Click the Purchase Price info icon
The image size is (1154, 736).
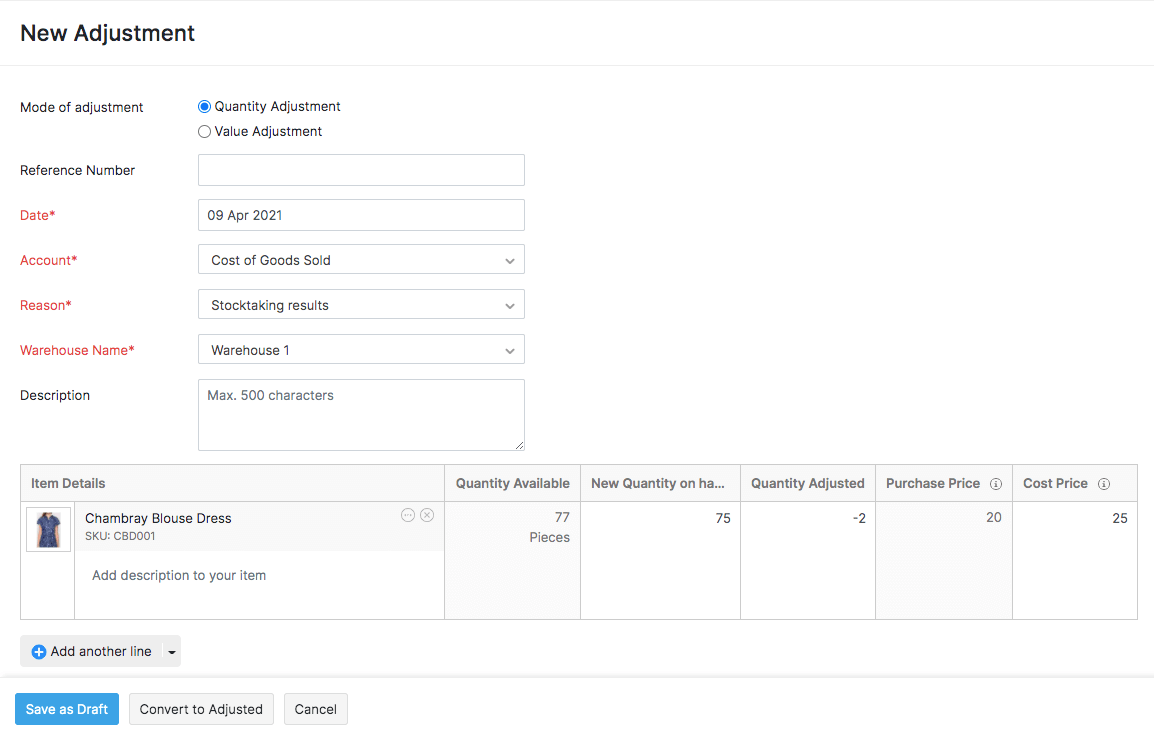tap(996, 483)
